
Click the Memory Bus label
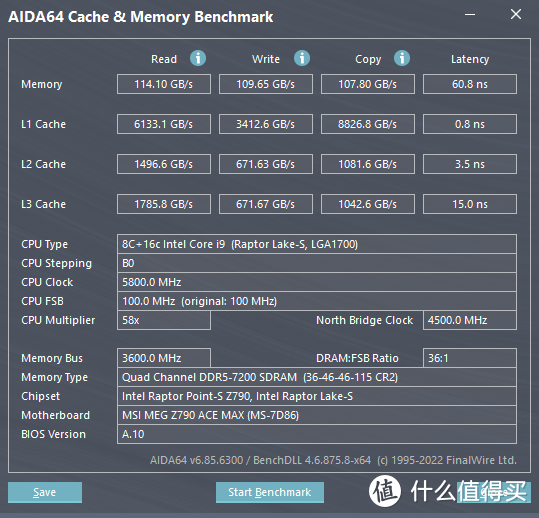pos(52,358)
